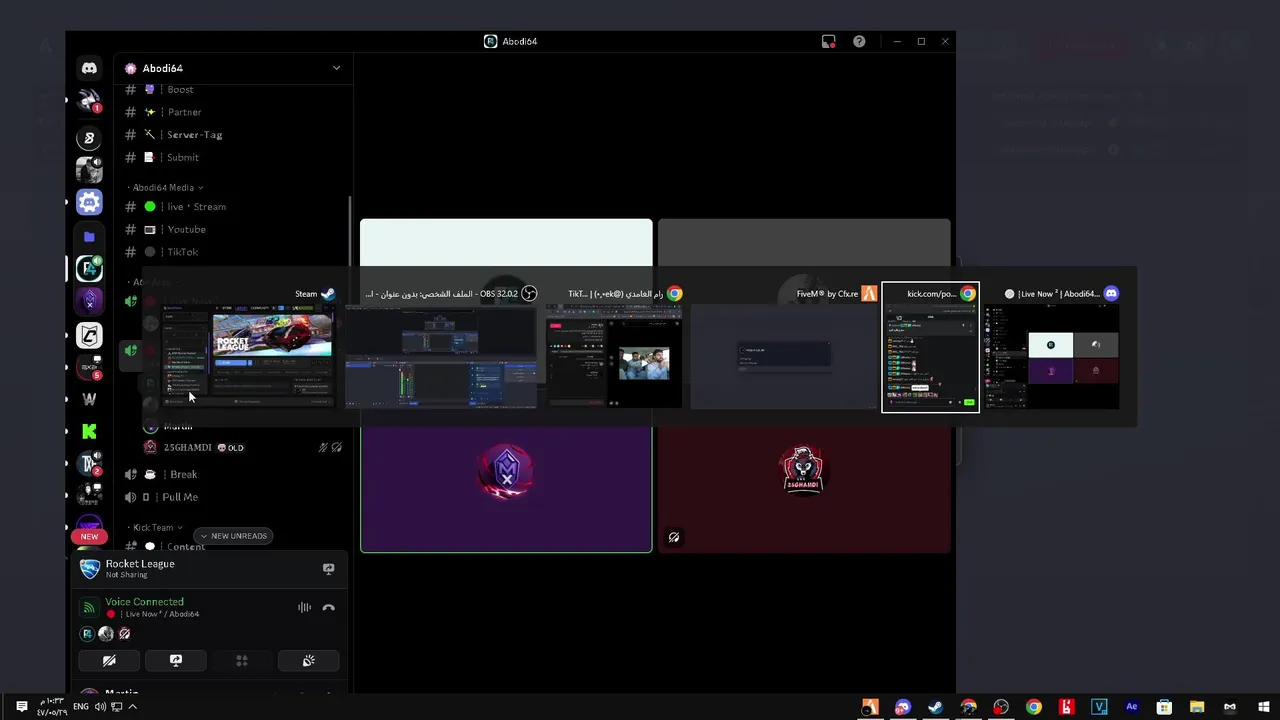This screenshot has width=1280, height=720.
Task: Click the Windows Start button
Action: coord(1263,707)
